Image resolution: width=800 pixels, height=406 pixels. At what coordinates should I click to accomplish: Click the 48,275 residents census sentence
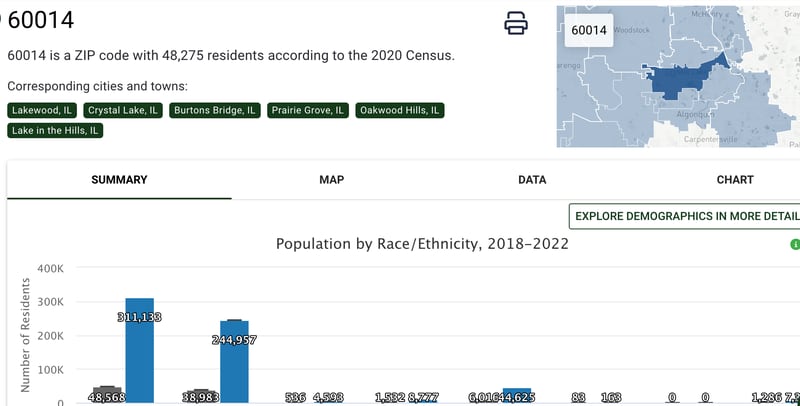point(231,55)
